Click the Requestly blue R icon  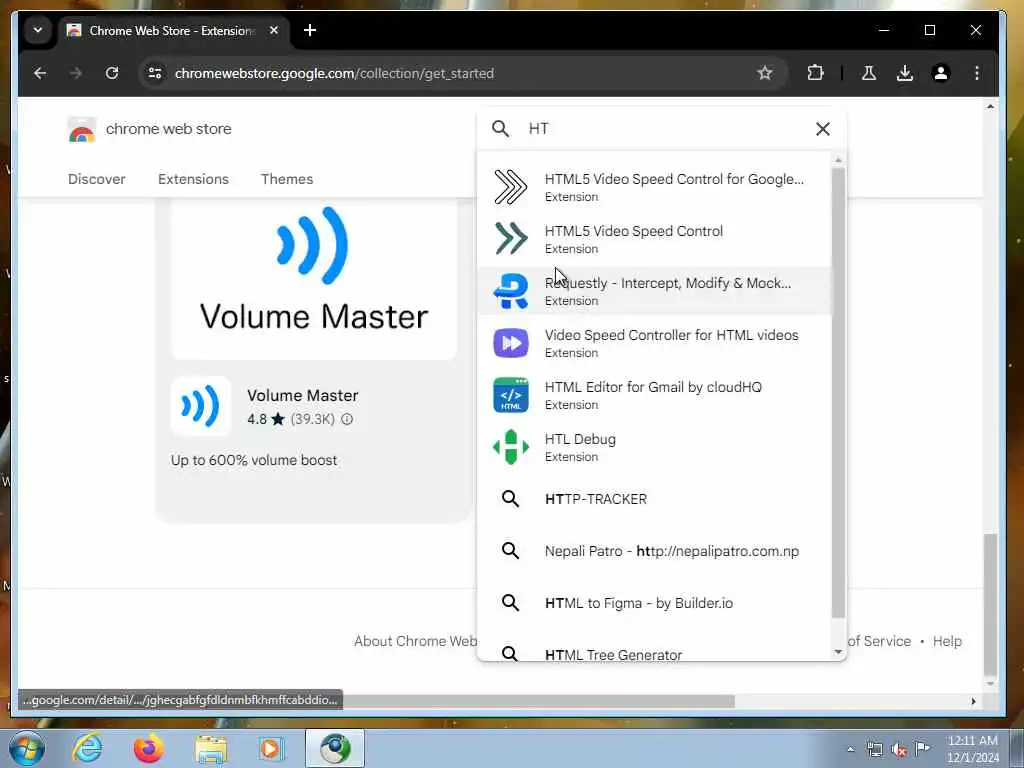coord(511,291)
